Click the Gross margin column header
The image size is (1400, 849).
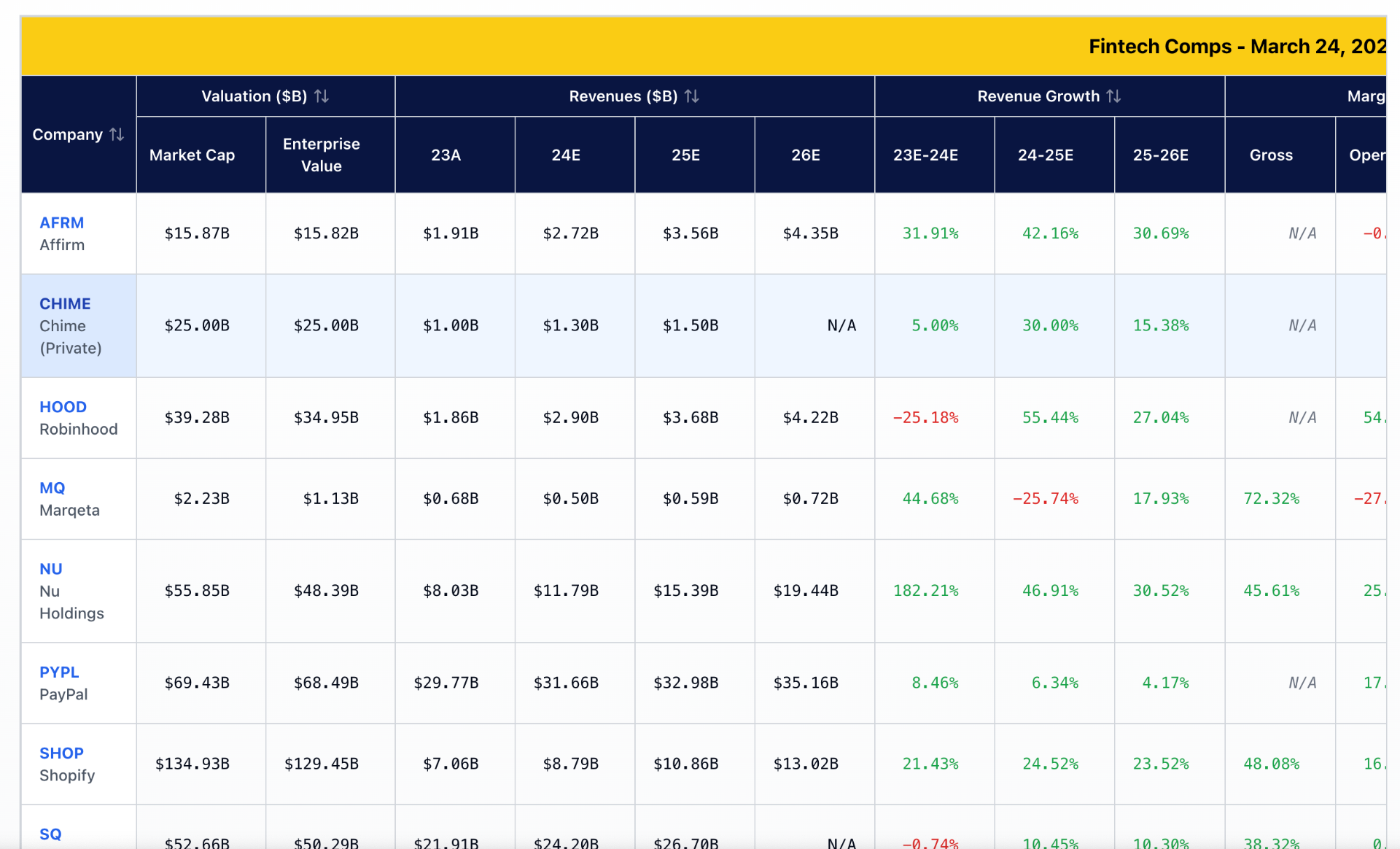[1270, 155]
